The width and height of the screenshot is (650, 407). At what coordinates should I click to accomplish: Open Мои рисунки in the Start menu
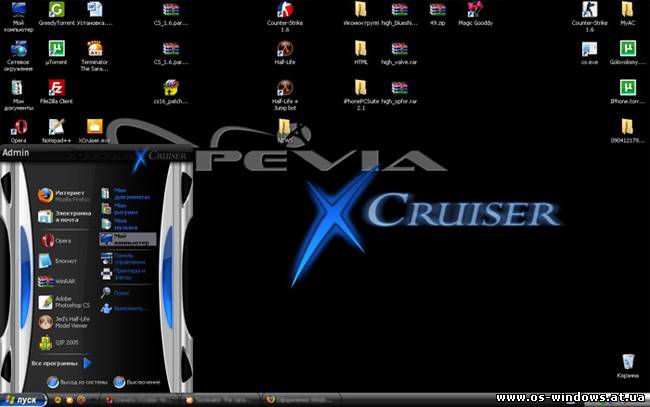(x=120, y=209)
